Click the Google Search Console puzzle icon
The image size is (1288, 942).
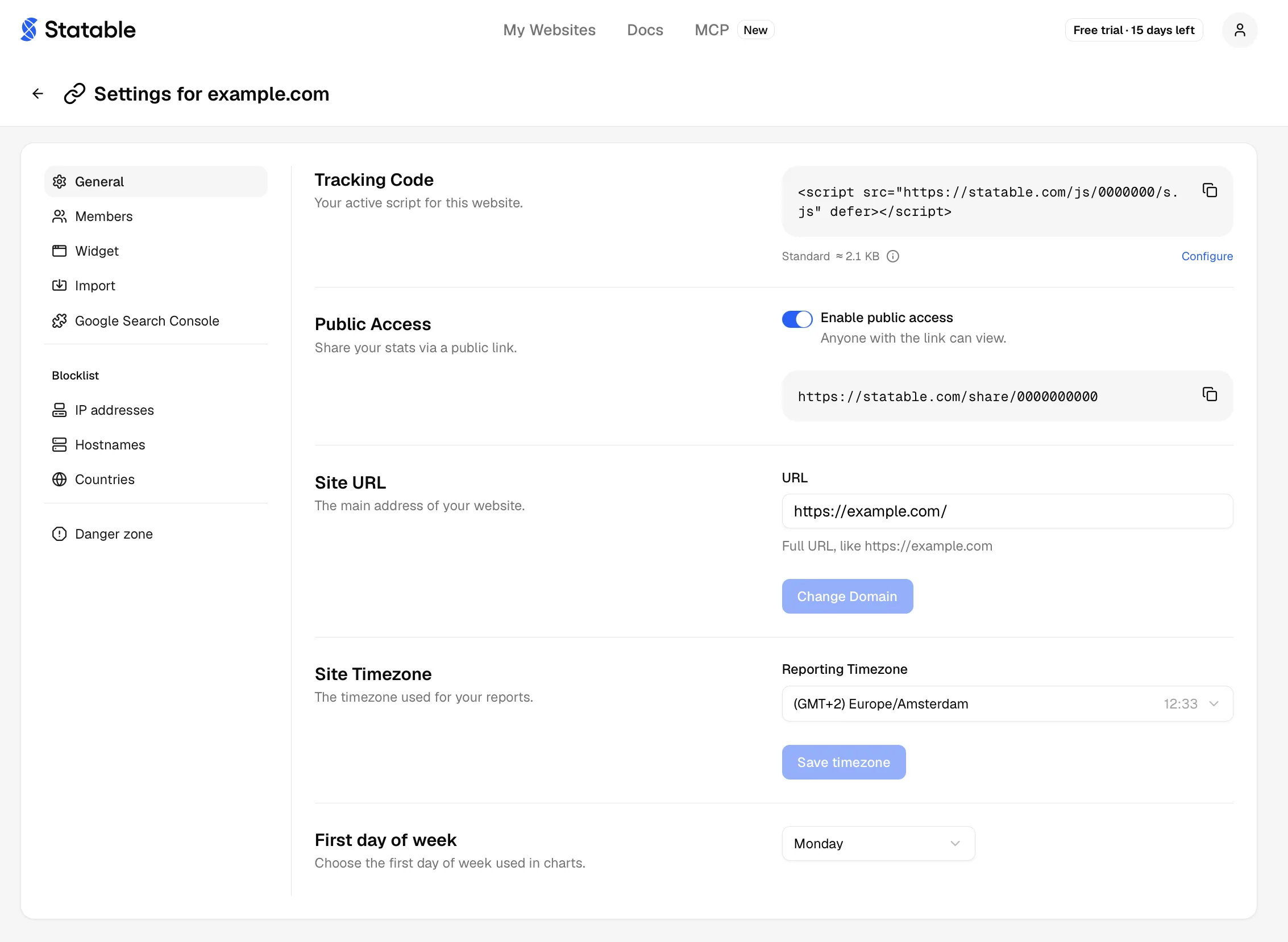click(x=59, y=321)
